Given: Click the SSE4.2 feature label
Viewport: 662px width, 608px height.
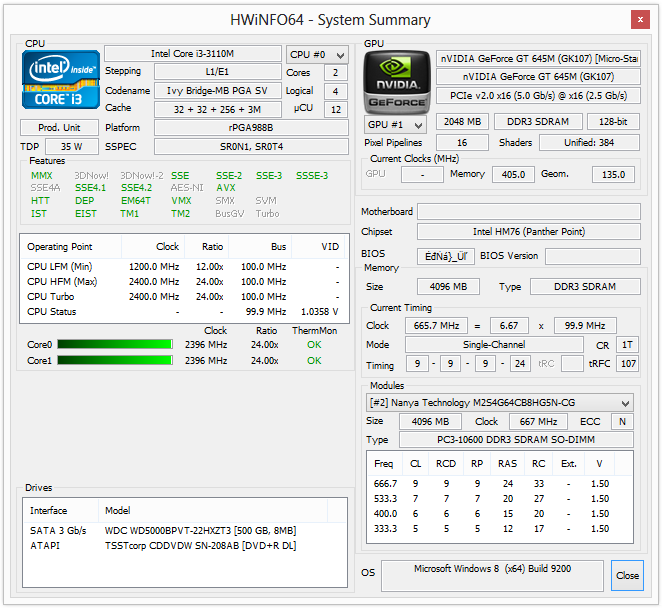Looking at the screenshot, I should [x=136, y=188].
